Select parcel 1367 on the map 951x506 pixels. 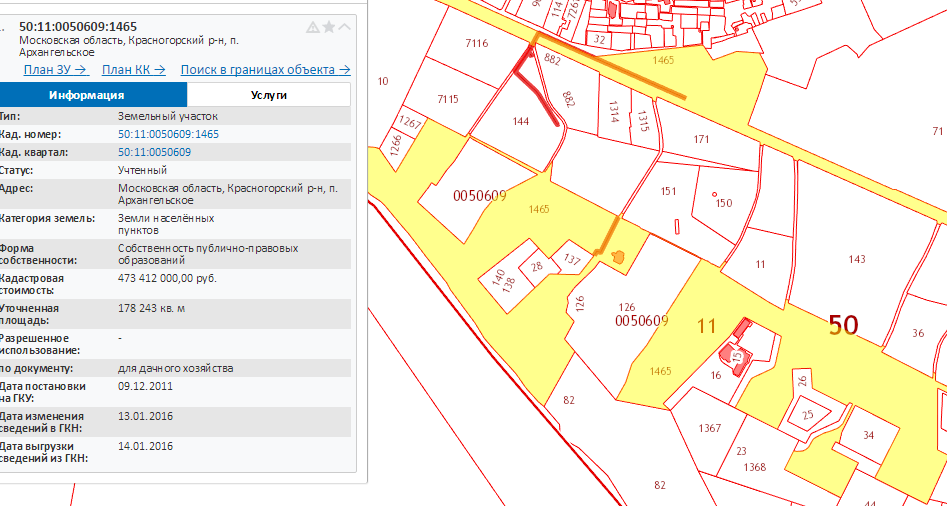[709, 428]
